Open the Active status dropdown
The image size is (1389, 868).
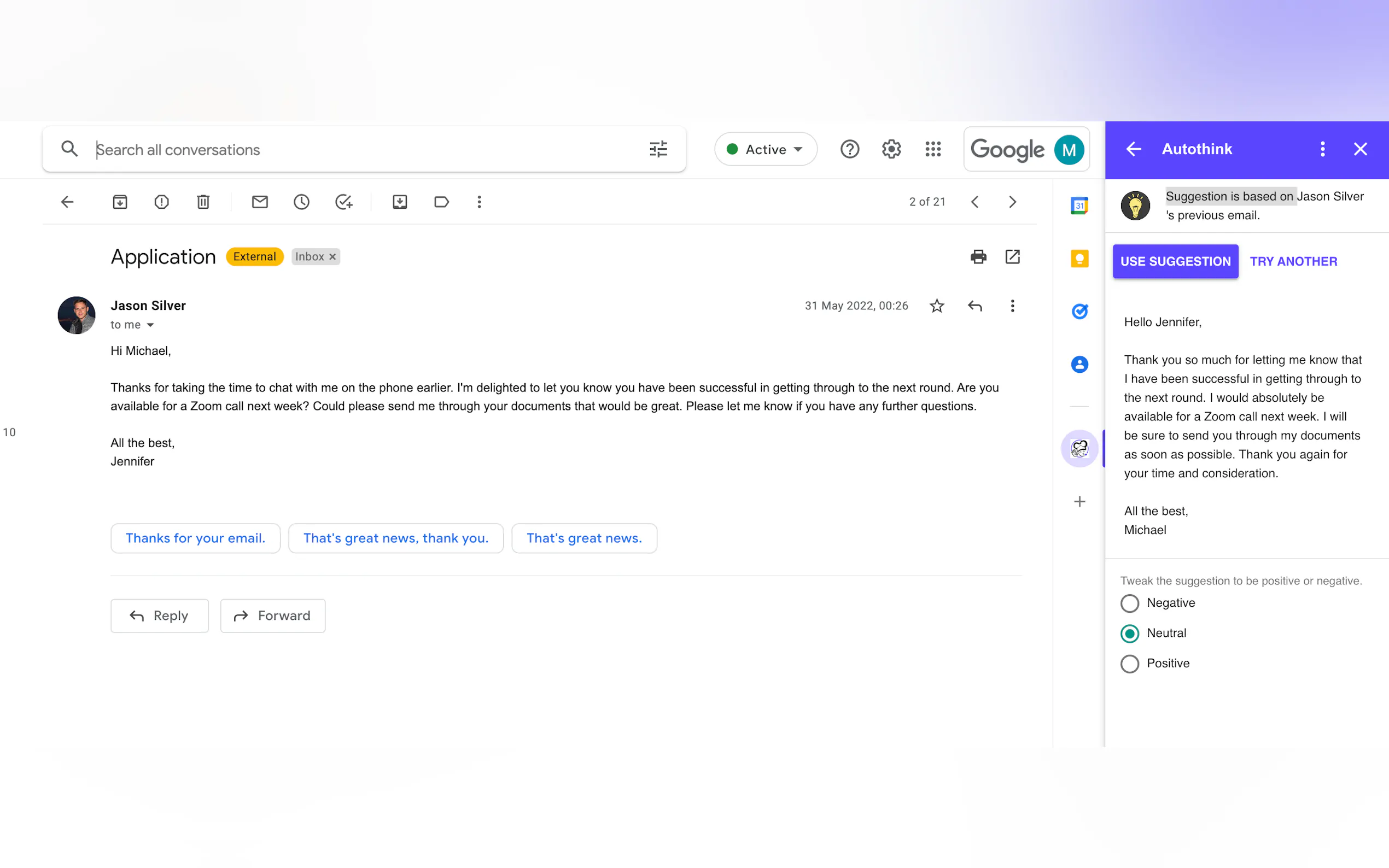coord(766,149)
